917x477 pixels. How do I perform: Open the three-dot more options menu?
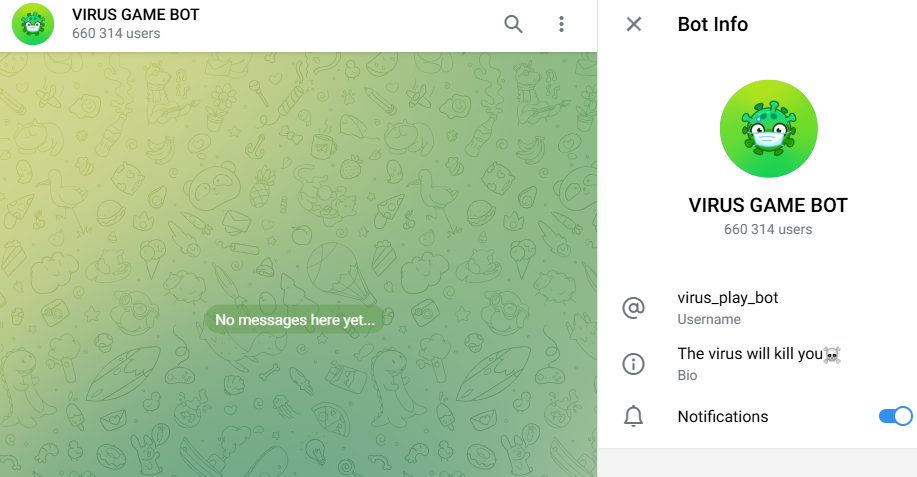562,24
